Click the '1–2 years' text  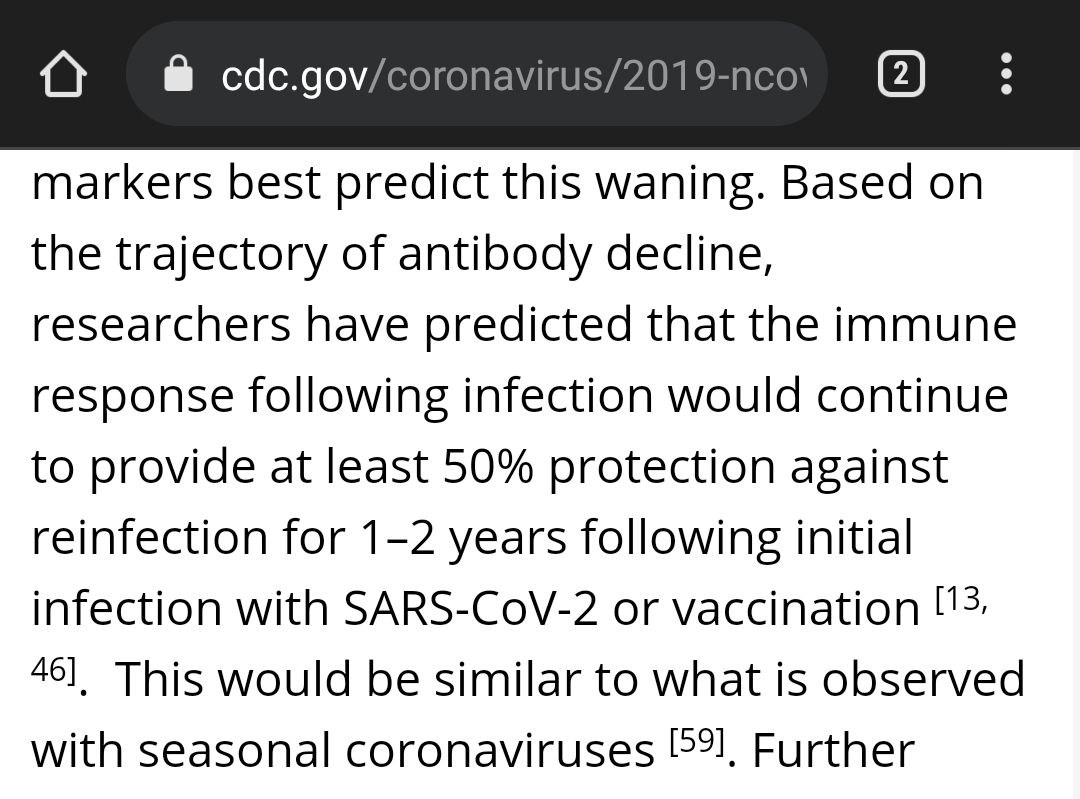pyautogui.click(x=464, y=539)
